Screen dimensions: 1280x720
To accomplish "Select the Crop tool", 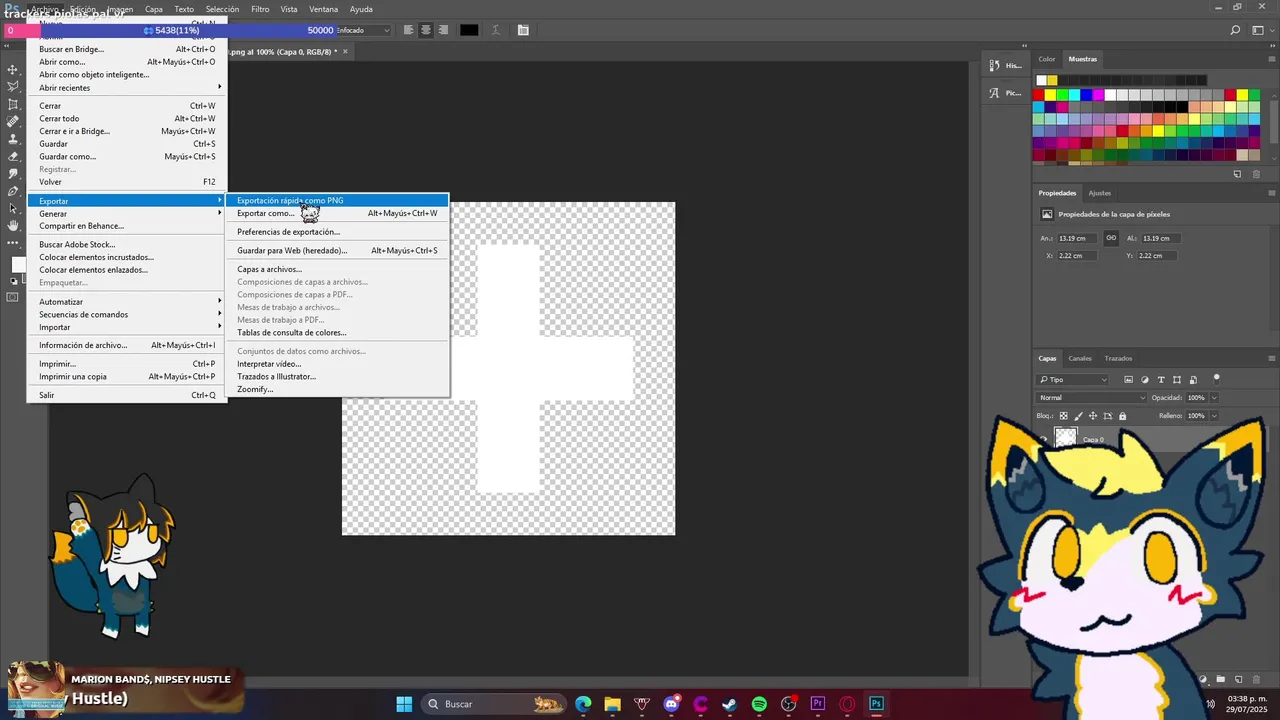I will [13, 104].
